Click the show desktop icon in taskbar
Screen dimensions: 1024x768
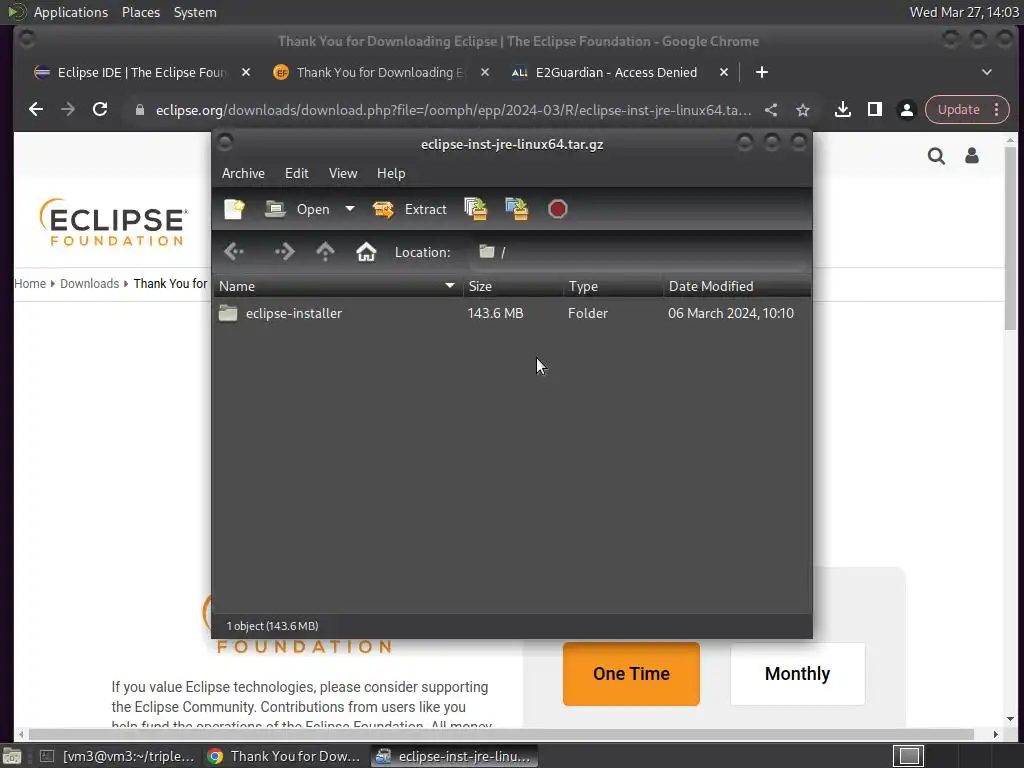tap(12, 756)
